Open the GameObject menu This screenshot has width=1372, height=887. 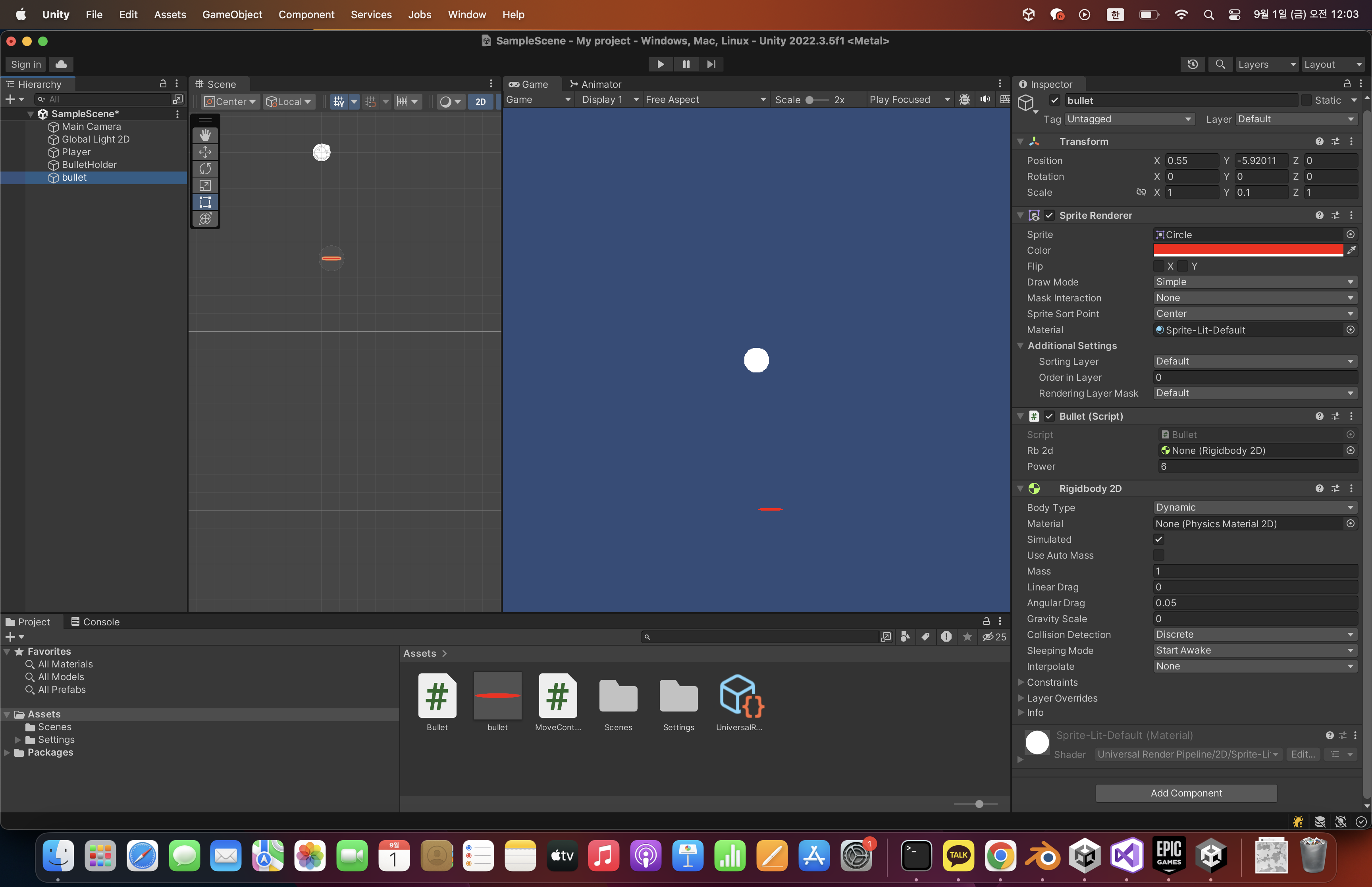232,14
